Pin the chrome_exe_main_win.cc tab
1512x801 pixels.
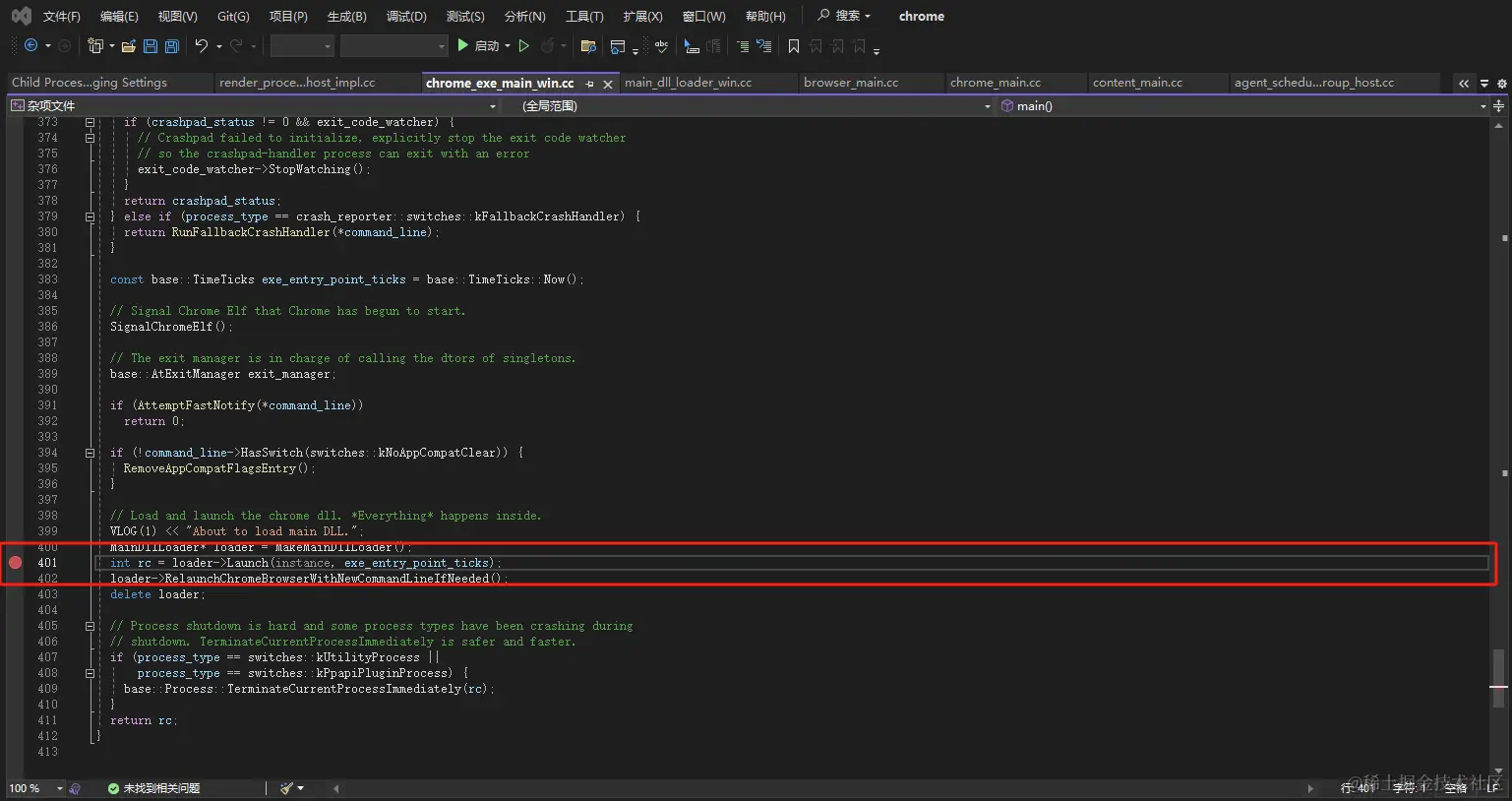click(x=590, y=84)
